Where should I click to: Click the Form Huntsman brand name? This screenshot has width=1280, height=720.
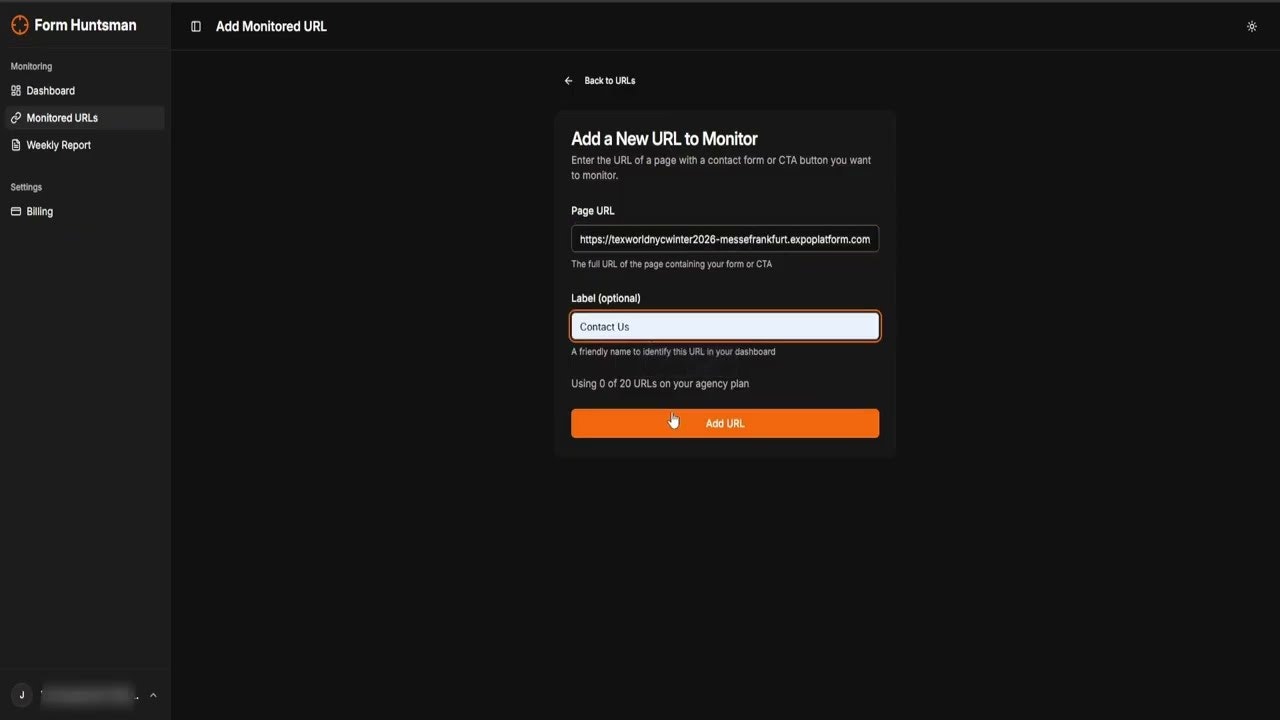pyautogui.click(x=85, y=25)
